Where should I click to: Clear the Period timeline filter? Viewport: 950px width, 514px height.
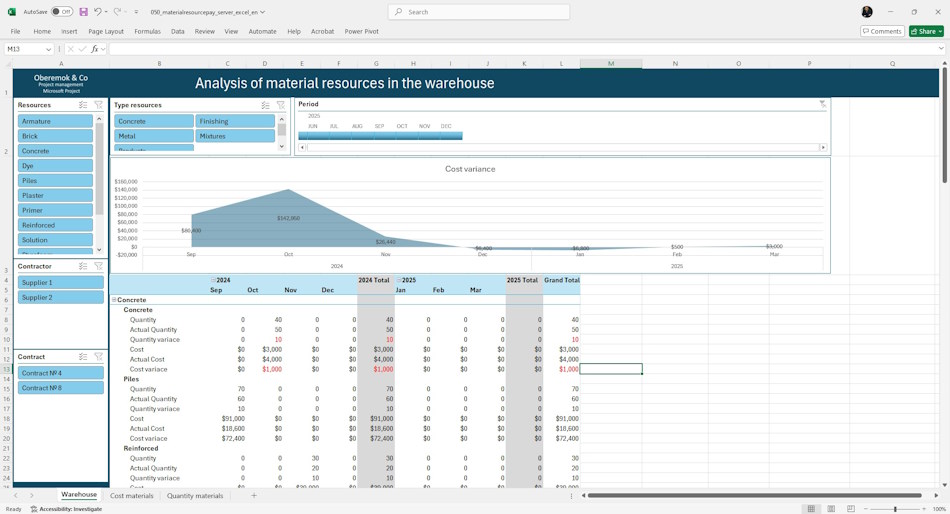tap(822, 104)
